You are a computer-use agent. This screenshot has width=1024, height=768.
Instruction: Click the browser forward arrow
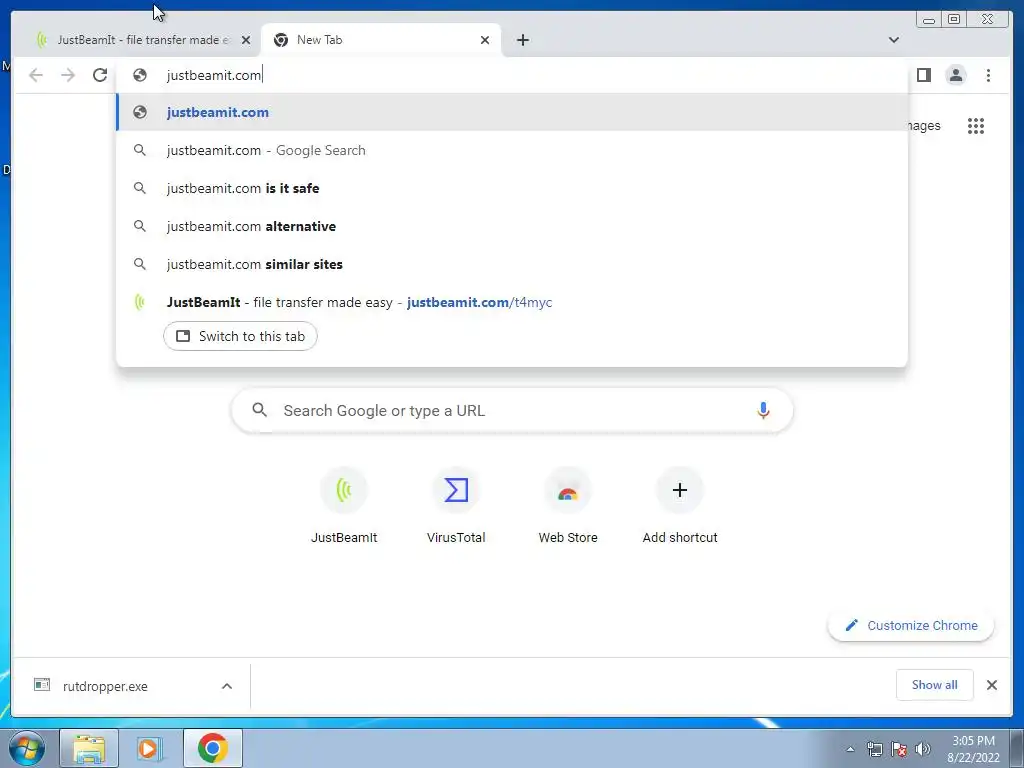tap(68, 75)
